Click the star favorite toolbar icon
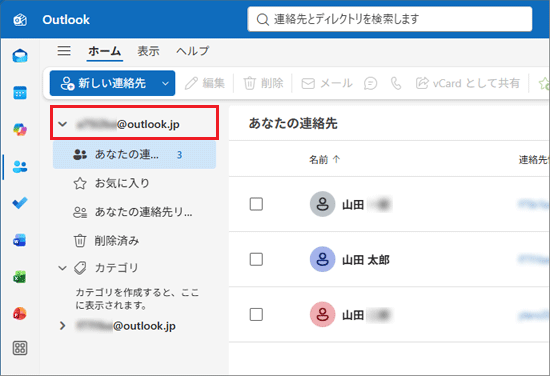Image resolution: width=550 pixels, height=376 pixels. [544, 83]
